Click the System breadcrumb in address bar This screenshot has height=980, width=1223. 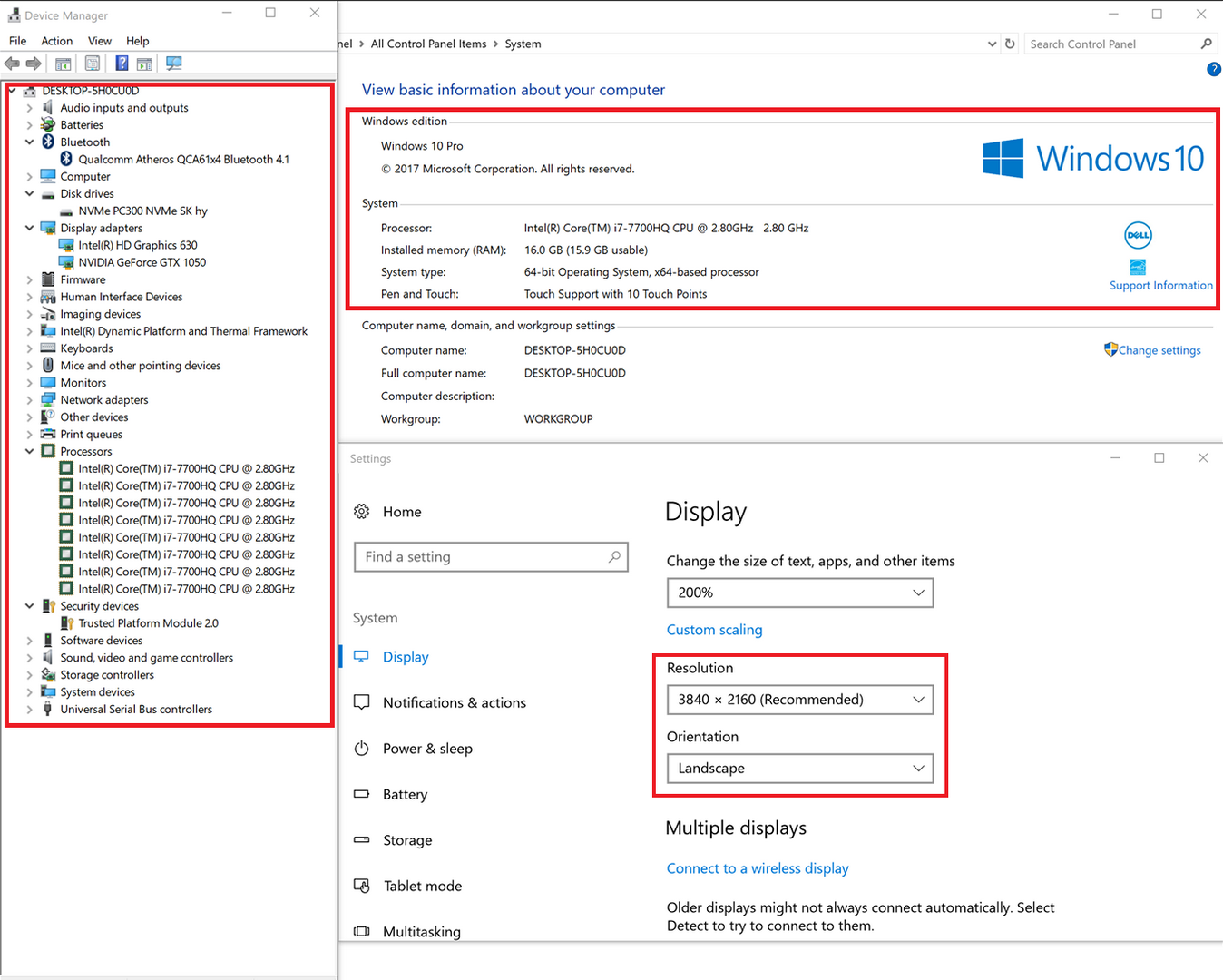pos(523,44)
